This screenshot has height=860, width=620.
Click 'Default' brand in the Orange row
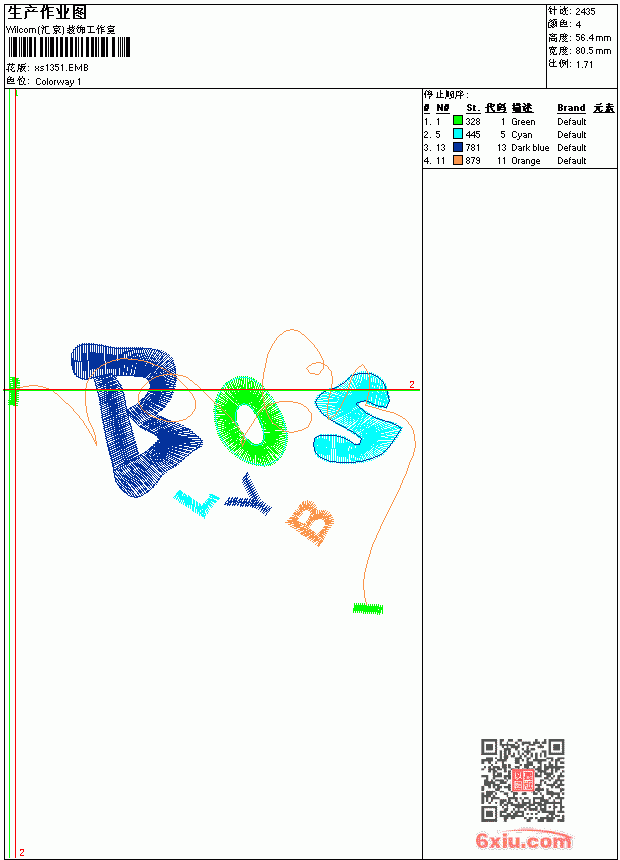(x=572, y=161)
